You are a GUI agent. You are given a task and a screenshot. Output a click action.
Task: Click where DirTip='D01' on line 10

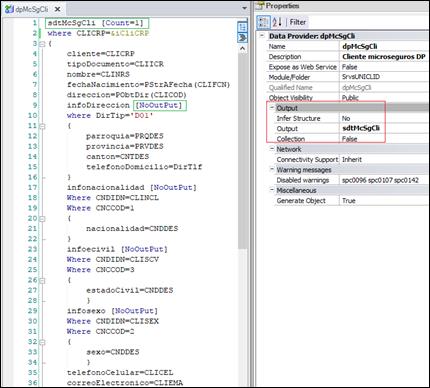[110, 116]
